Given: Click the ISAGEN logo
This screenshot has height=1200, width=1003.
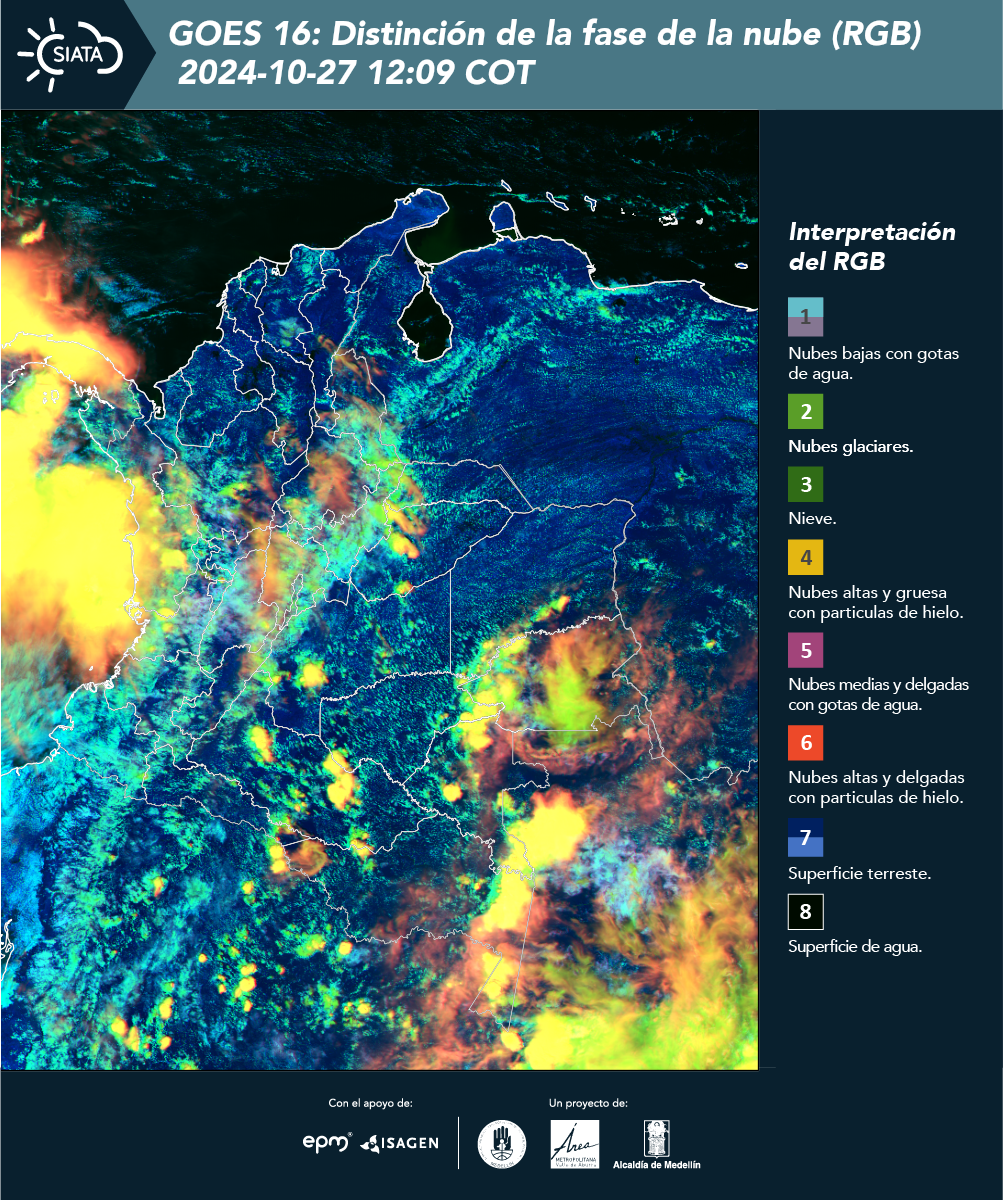Looking at the screenshot, I should (x=400, y=1142).
